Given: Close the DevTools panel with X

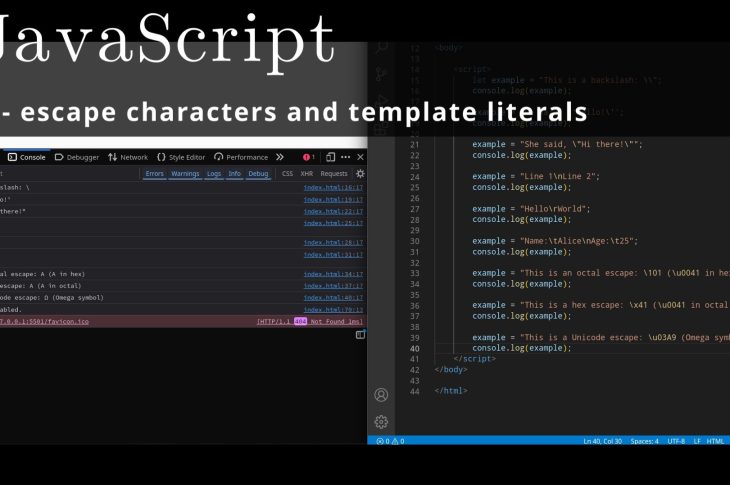Looking at the screenshot, I should click(360, 157).
